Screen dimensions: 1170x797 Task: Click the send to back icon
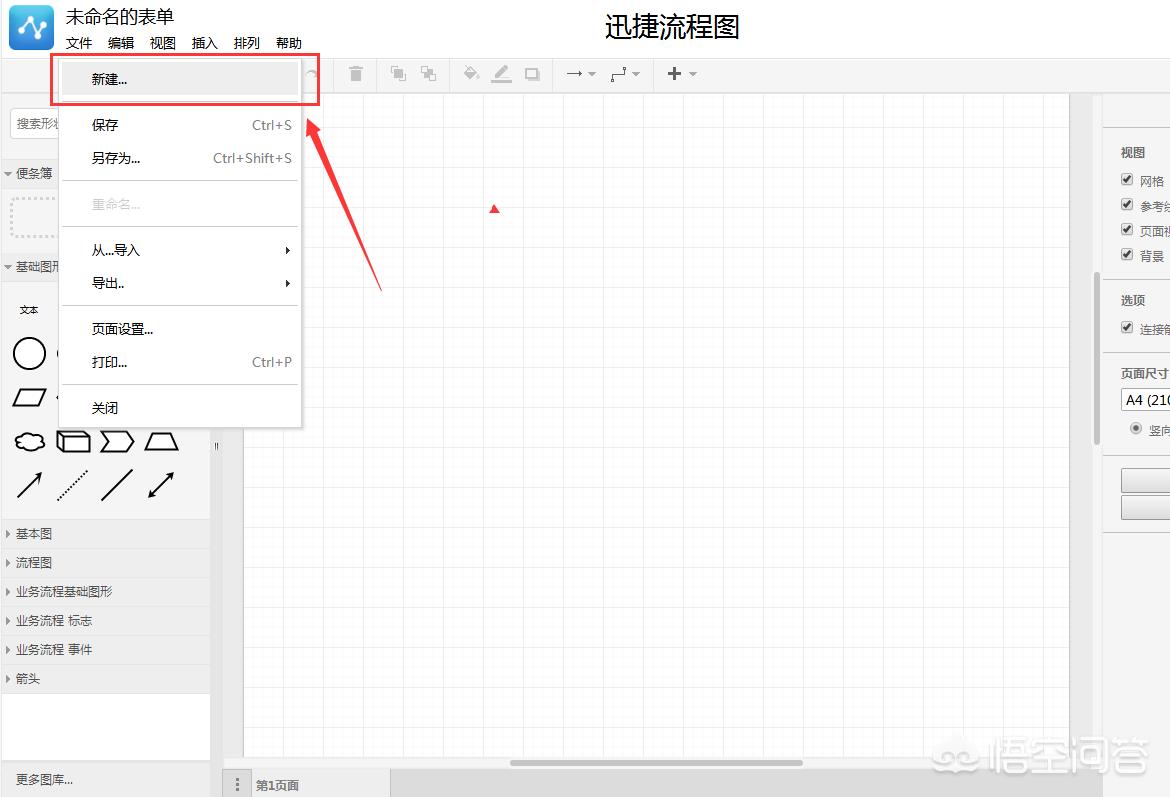(428, 73)
